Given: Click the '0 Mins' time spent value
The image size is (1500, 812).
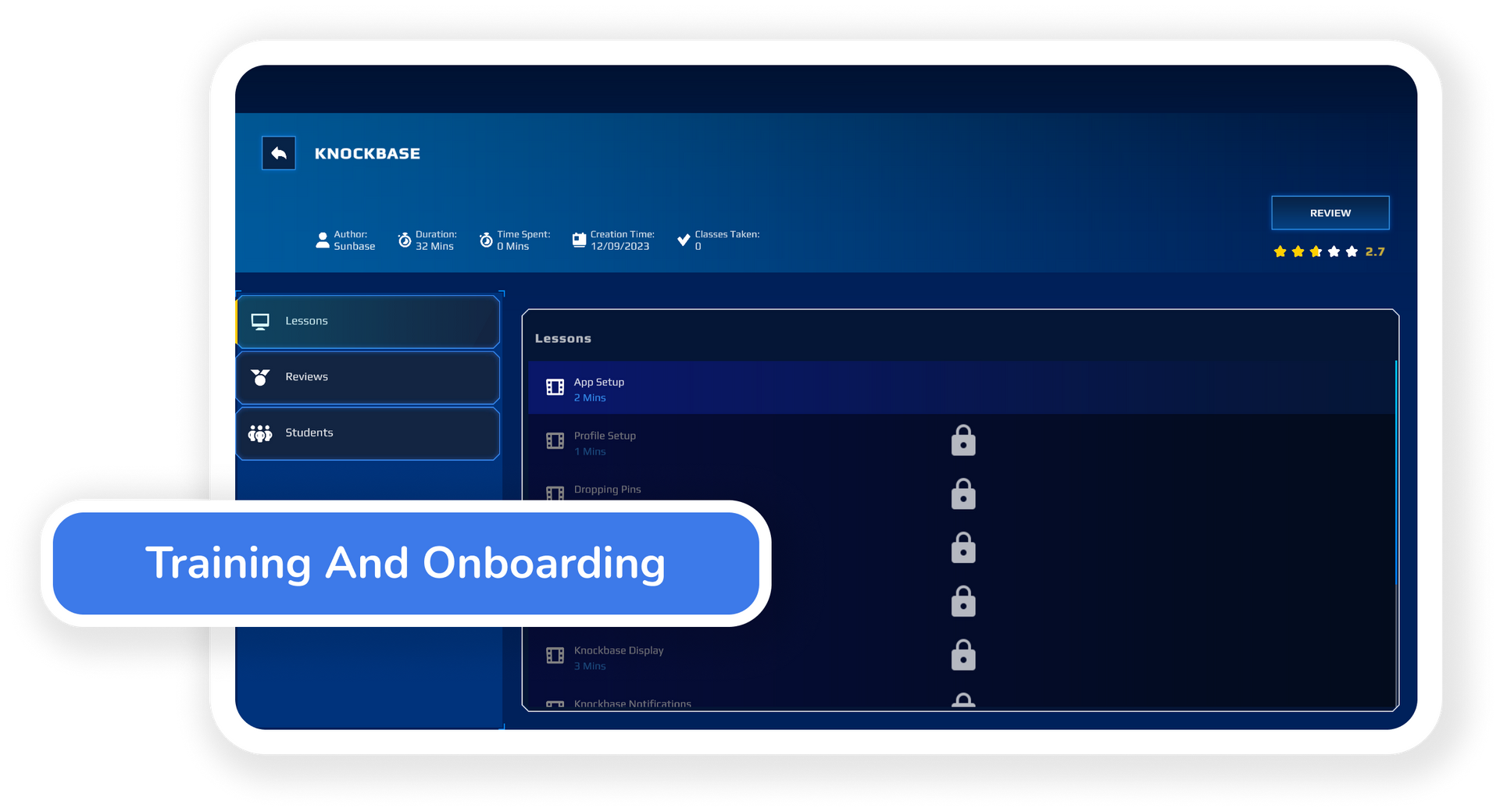Looking at the screenshot, I should click(x=513, y=247).
